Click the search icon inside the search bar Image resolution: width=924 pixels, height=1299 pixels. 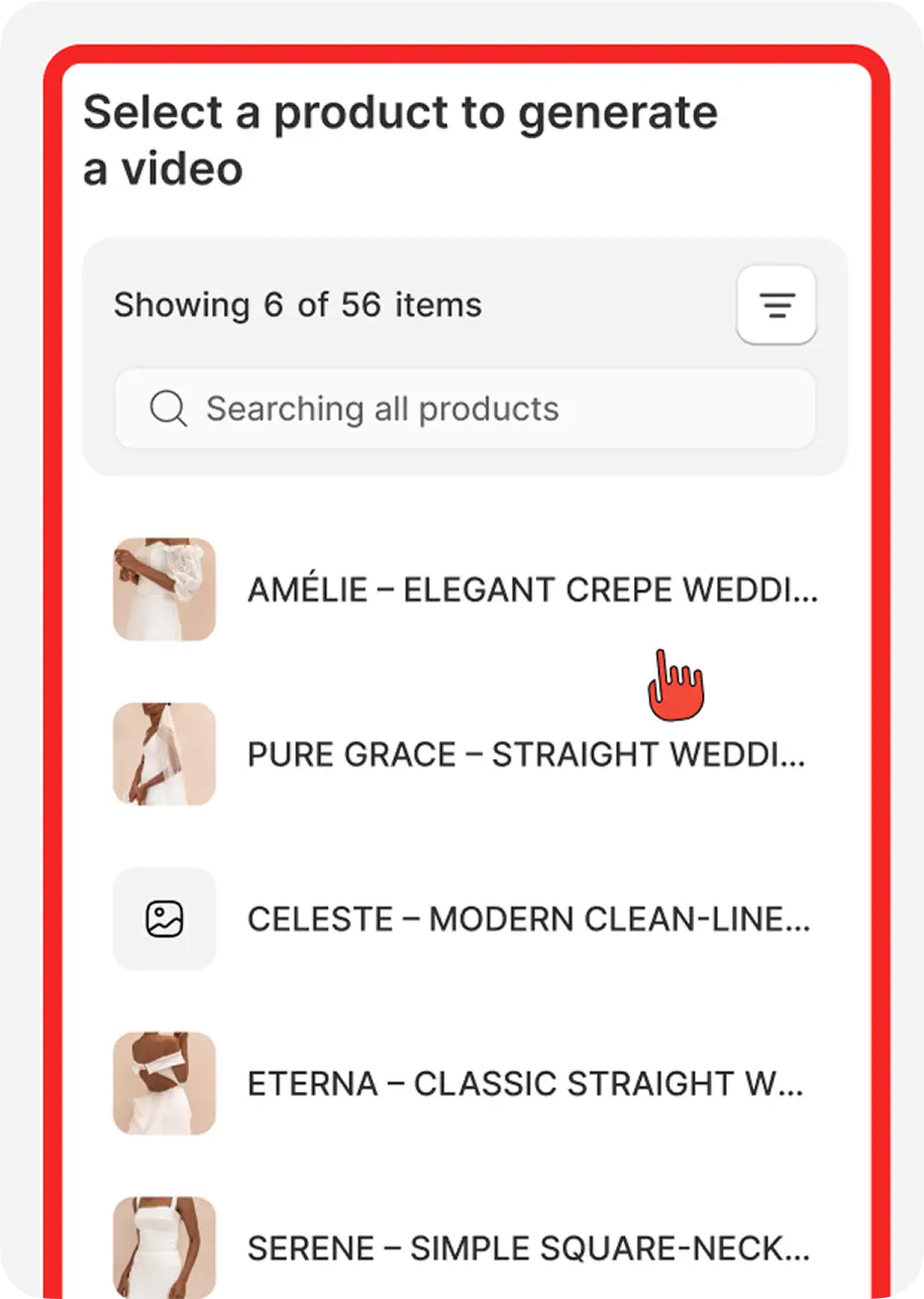point(167,408)
